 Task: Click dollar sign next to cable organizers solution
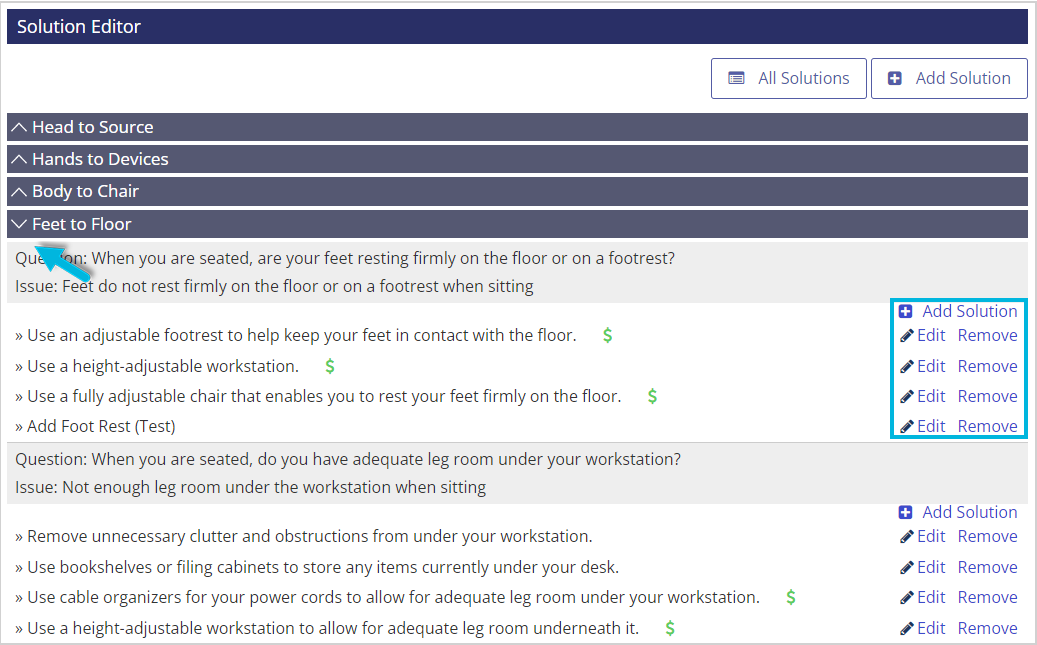(x=790, y=597)
